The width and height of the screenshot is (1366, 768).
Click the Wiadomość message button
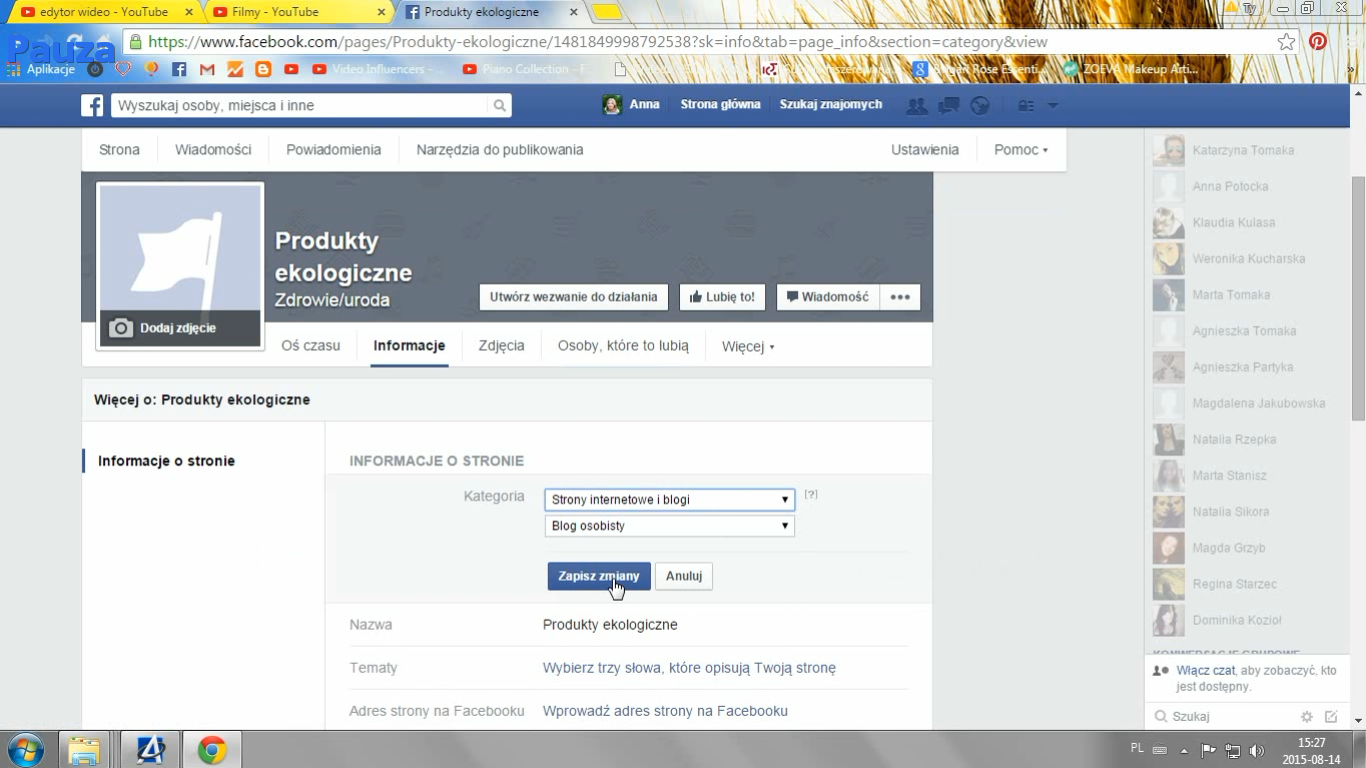point(828,297)
